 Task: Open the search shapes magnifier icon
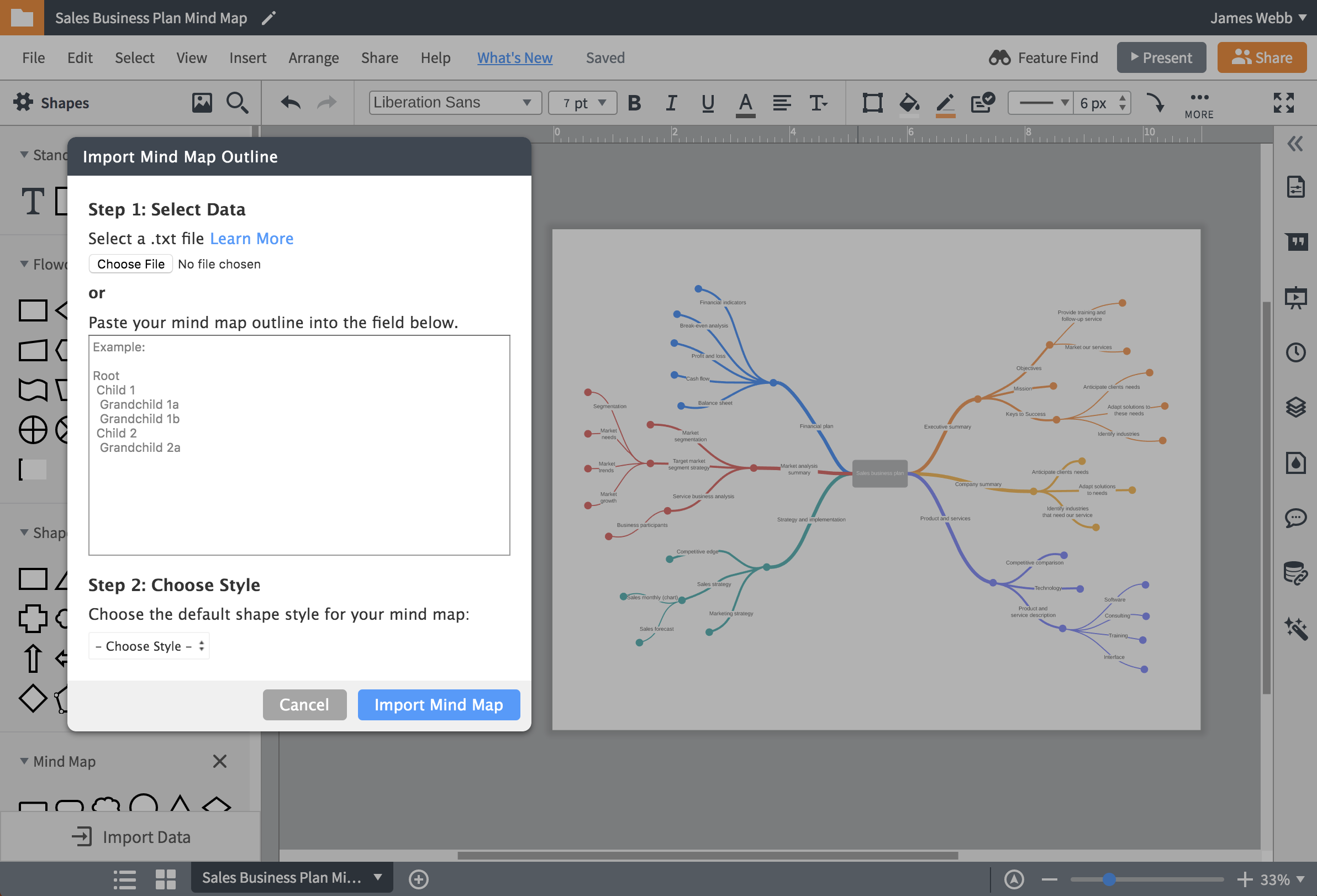point(237,103)
